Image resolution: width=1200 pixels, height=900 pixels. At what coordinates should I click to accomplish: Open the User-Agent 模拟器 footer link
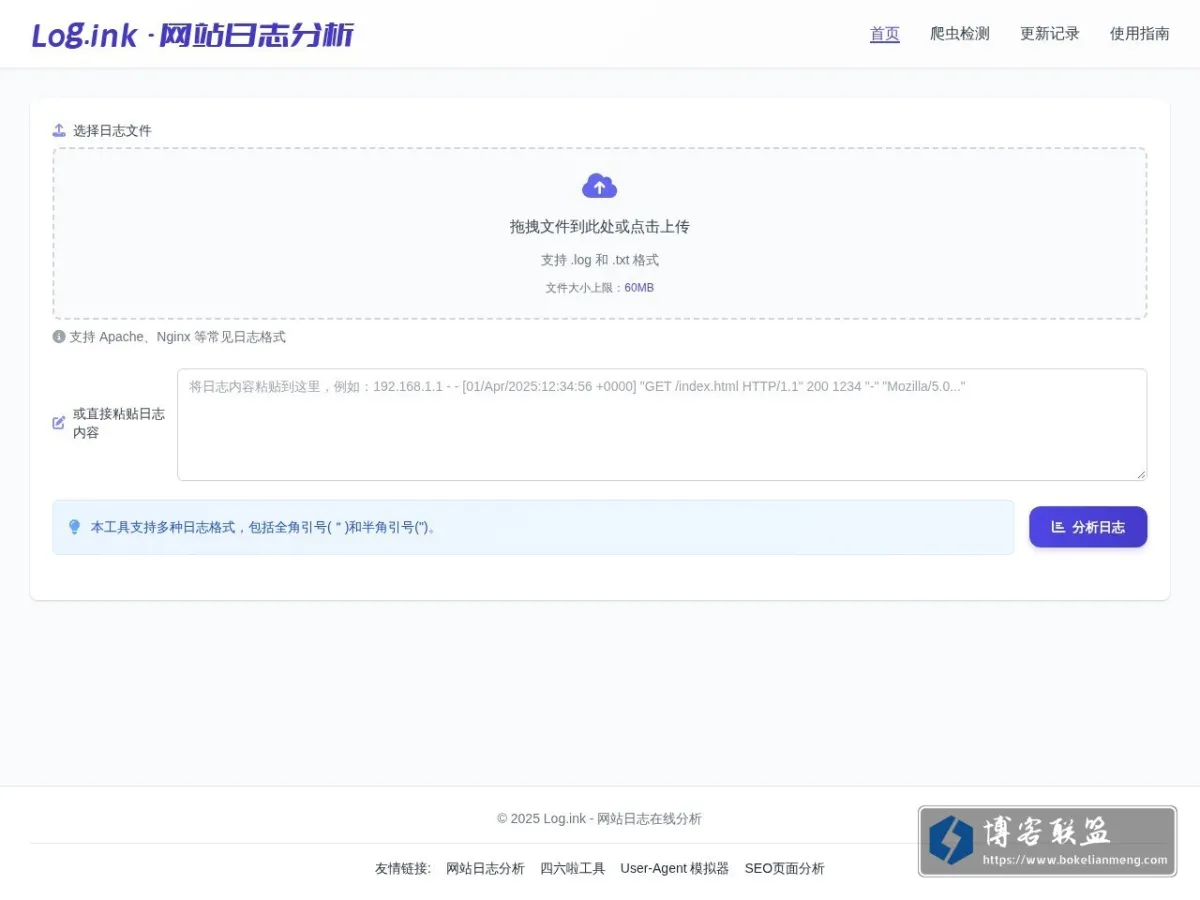tap(675, 869)
